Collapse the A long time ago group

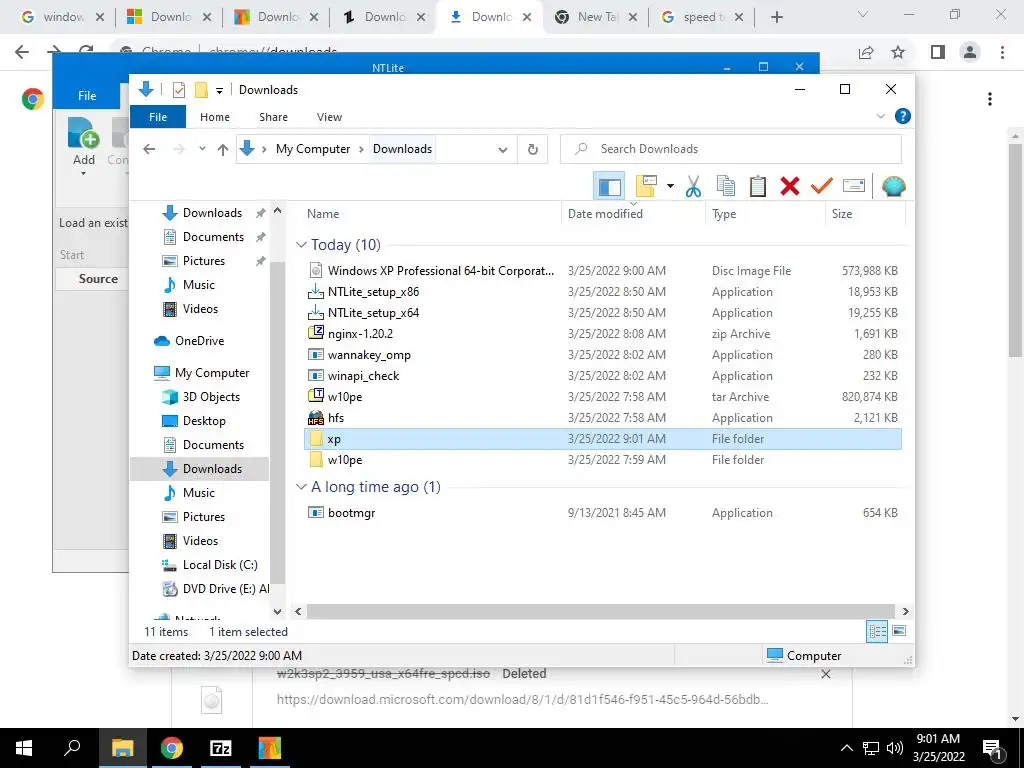[301, 487]
